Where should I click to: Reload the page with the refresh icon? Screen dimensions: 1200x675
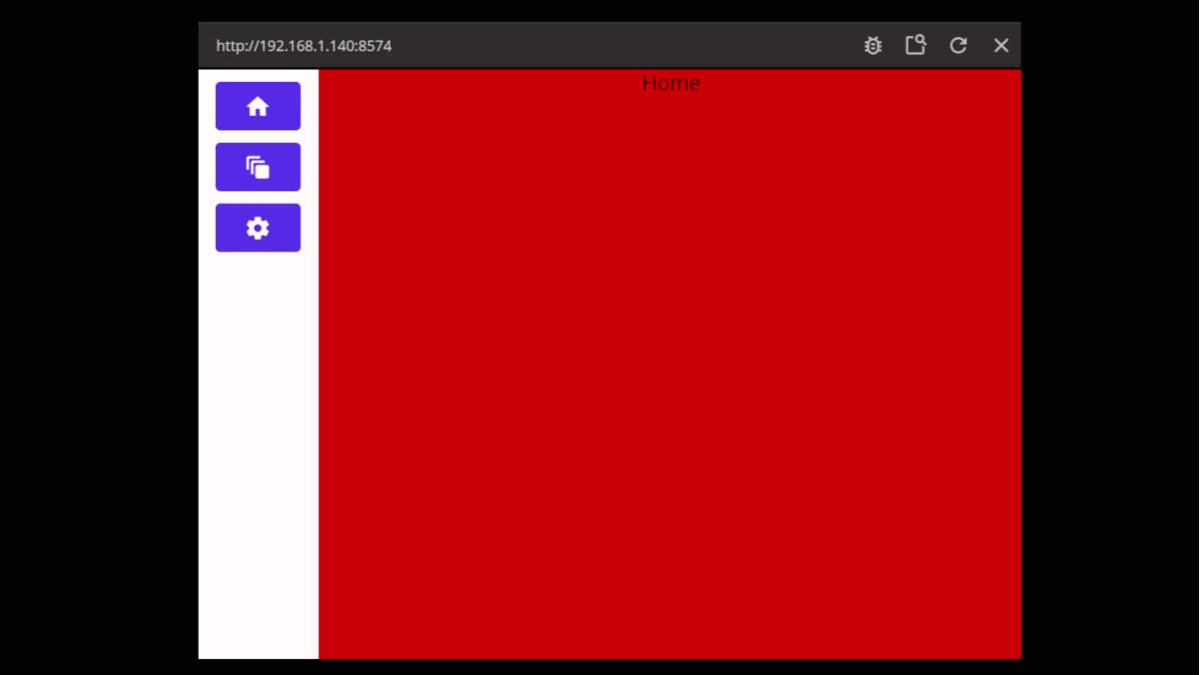pyautogui.click(x=958, y=45)
